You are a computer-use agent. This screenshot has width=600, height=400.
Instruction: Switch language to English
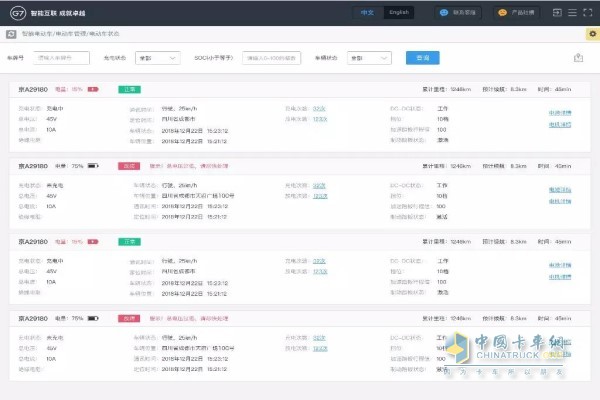click(397, 13)
